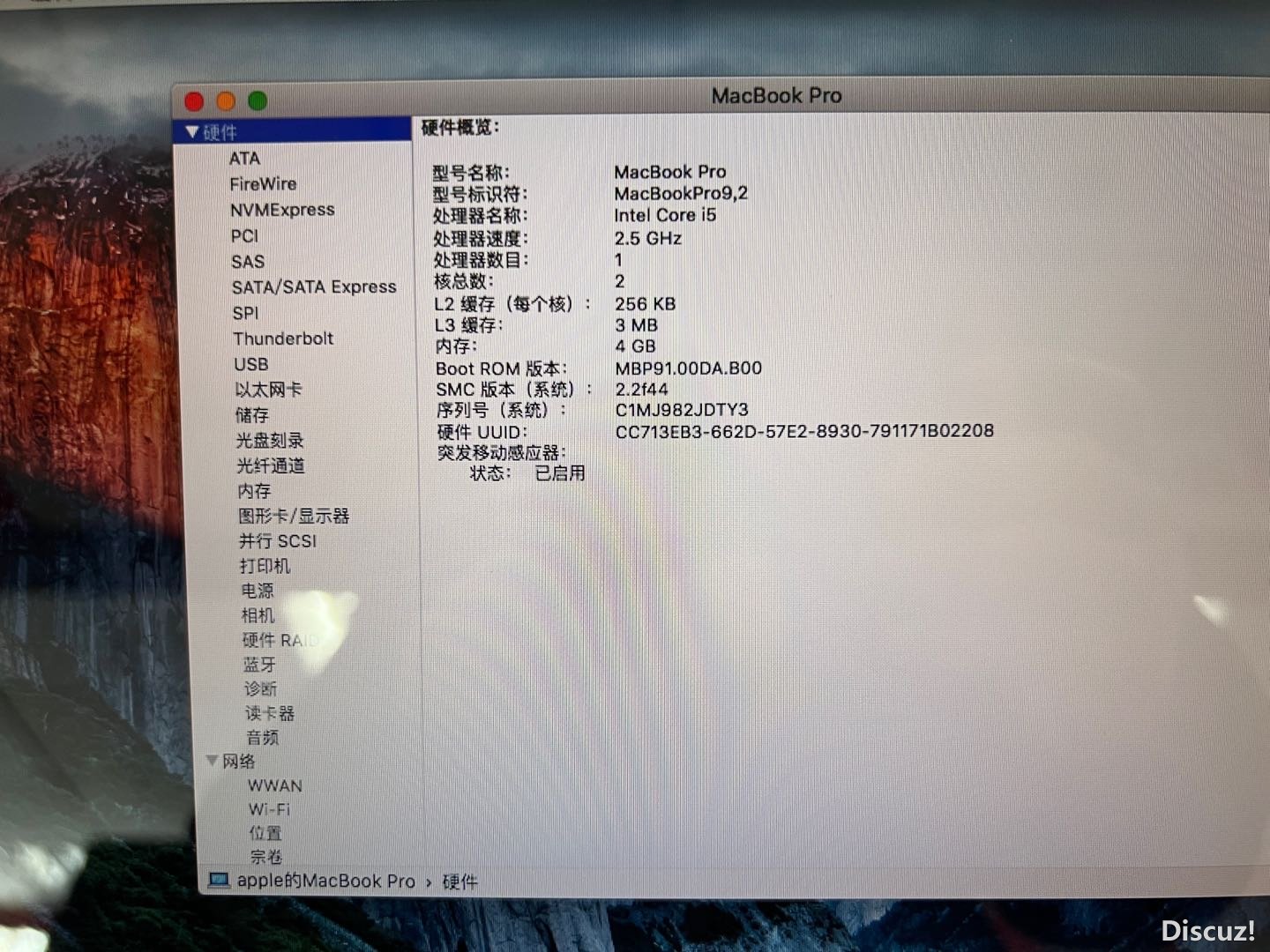Select 光纤通道 in the sidebar

271,466
